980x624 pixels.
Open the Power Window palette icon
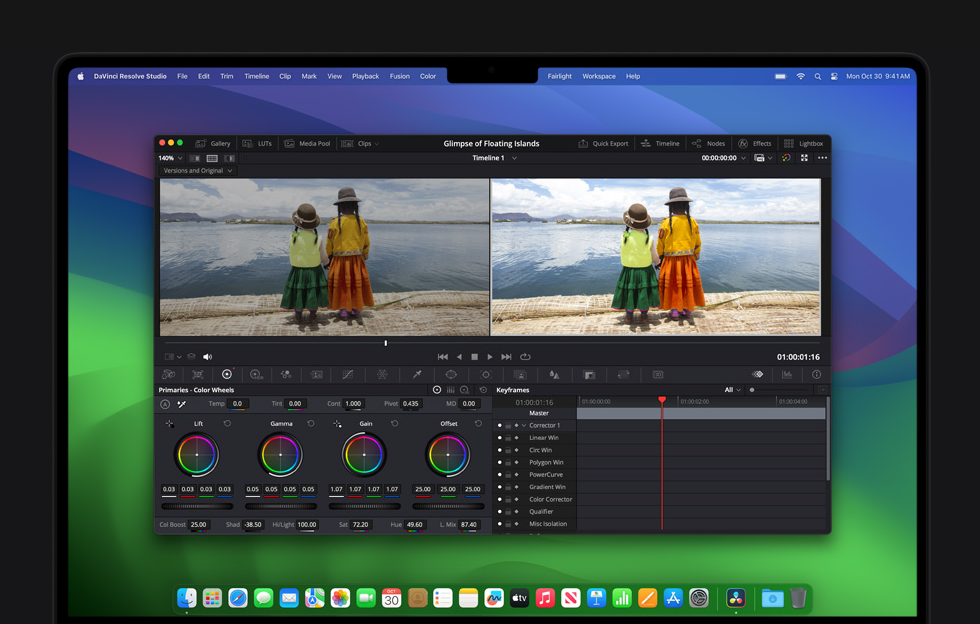(451, 375)
